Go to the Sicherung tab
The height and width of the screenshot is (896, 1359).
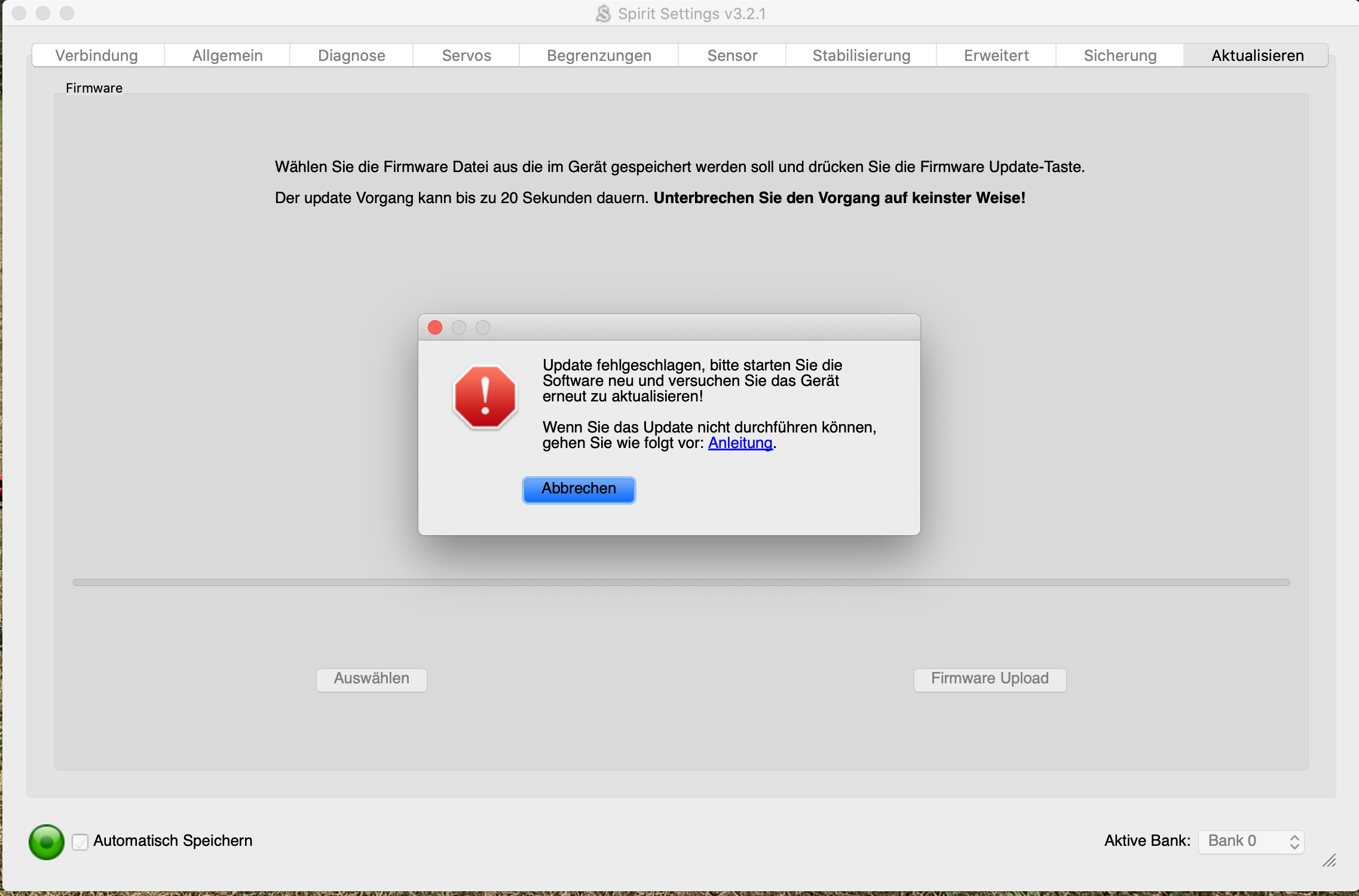coord(1120,56)
